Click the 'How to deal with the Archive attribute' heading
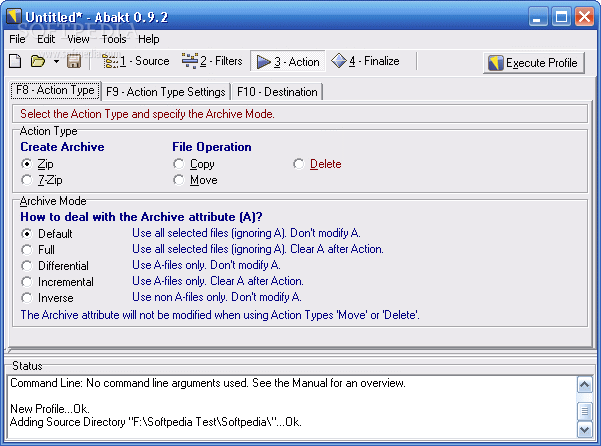The image size is (601, 446). point(141,217)
